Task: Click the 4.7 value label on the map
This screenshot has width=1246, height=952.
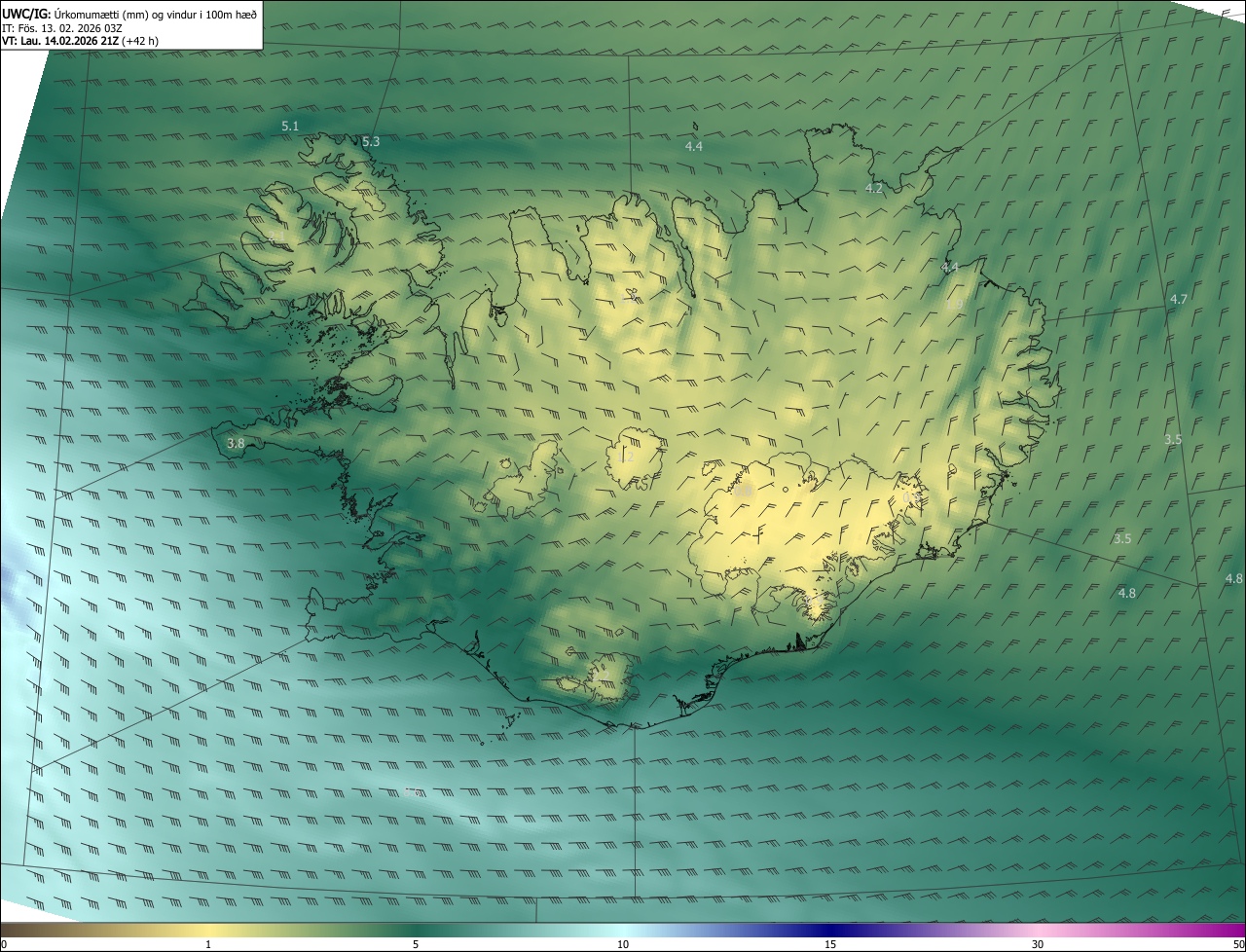Action: pyautogui.click(x=1178, y=300)
